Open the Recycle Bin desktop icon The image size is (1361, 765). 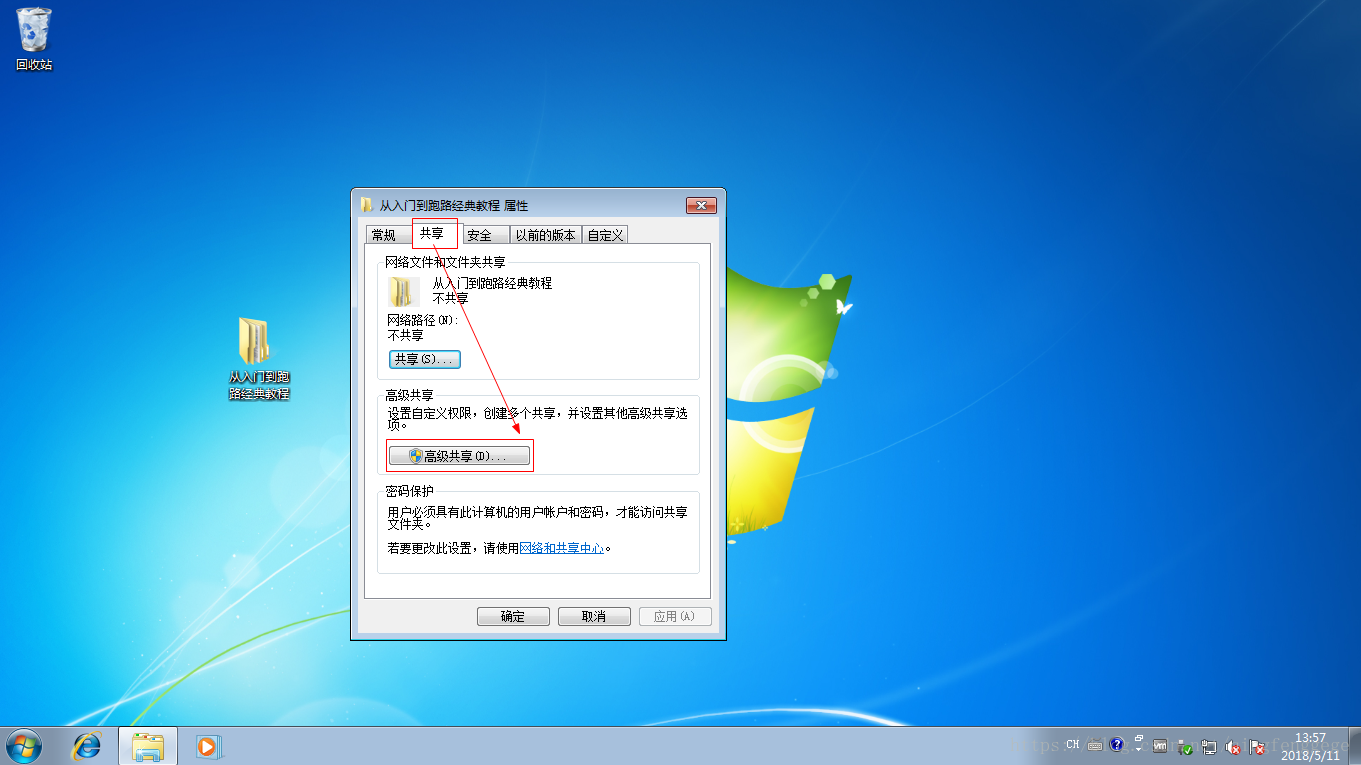(x=33, y=38)
